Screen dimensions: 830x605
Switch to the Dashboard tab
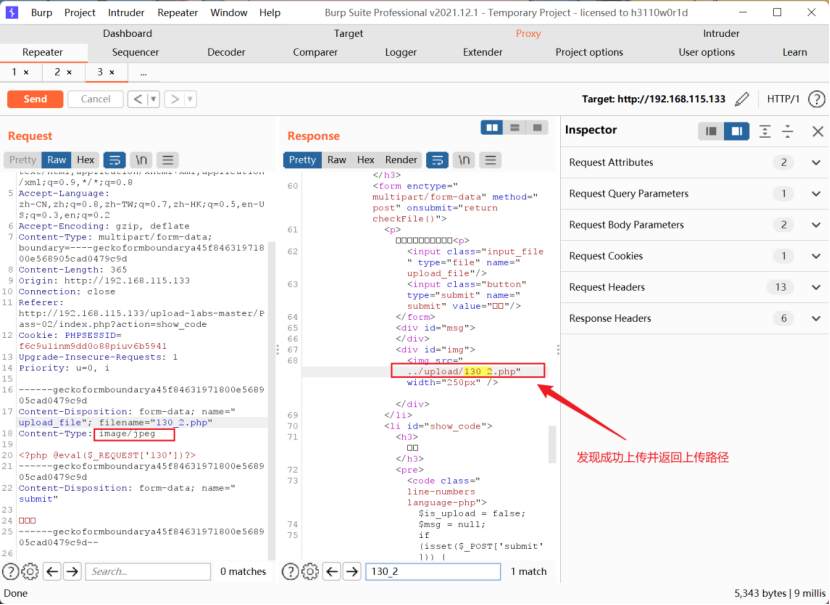[x=128, y=33]
